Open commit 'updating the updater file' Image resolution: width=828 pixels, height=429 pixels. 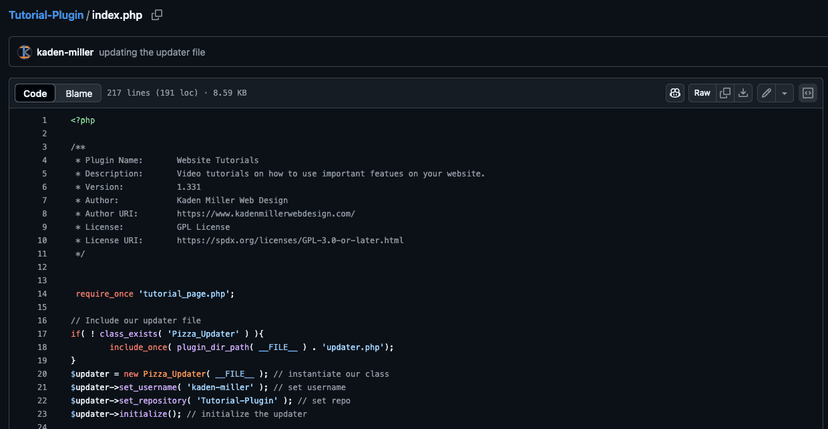(x=152, y=52)
